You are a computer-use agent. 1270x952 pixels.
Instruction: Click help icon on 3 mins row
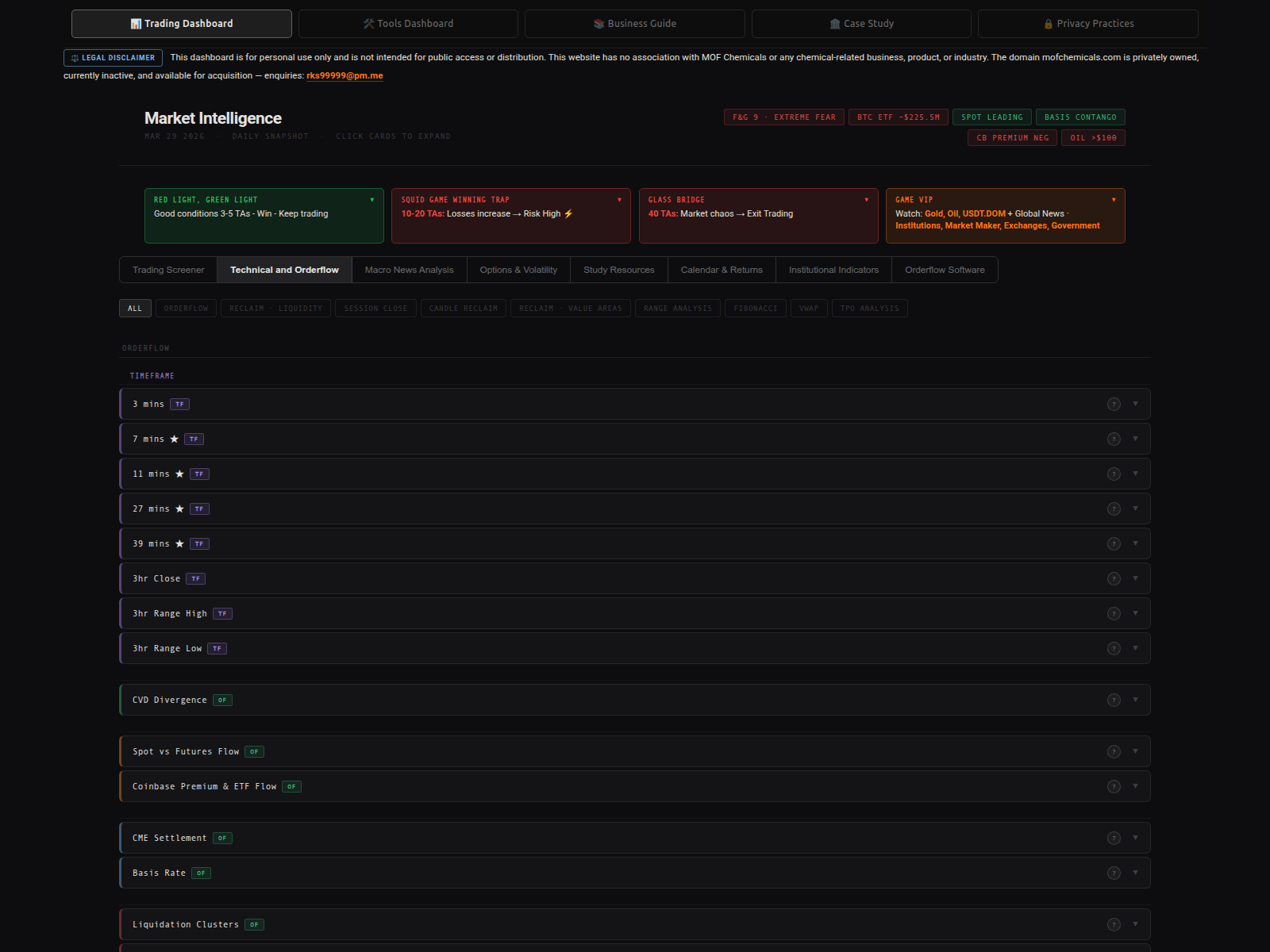(x=1114, y=405)
